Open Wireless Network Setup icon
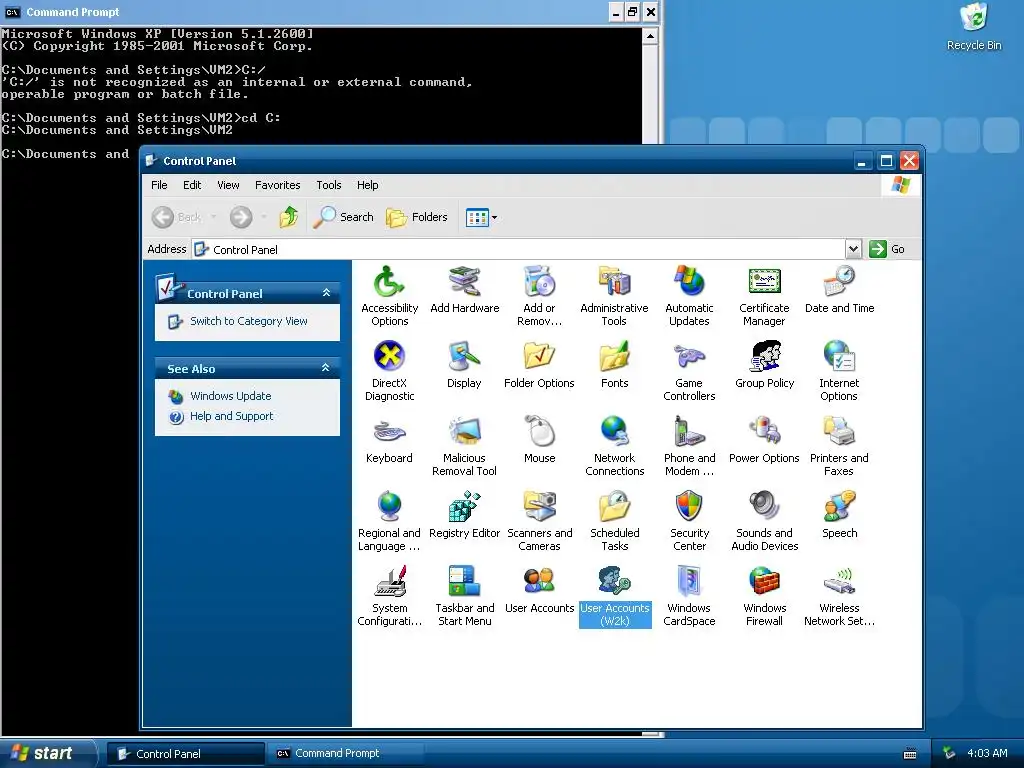 point(839,581)
